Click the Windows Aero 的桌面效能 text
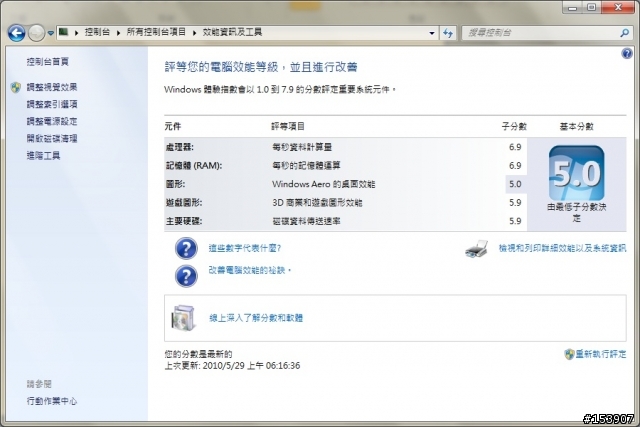Image resolution: width=640 pixels, height=427 pixels. click(323, 184)
